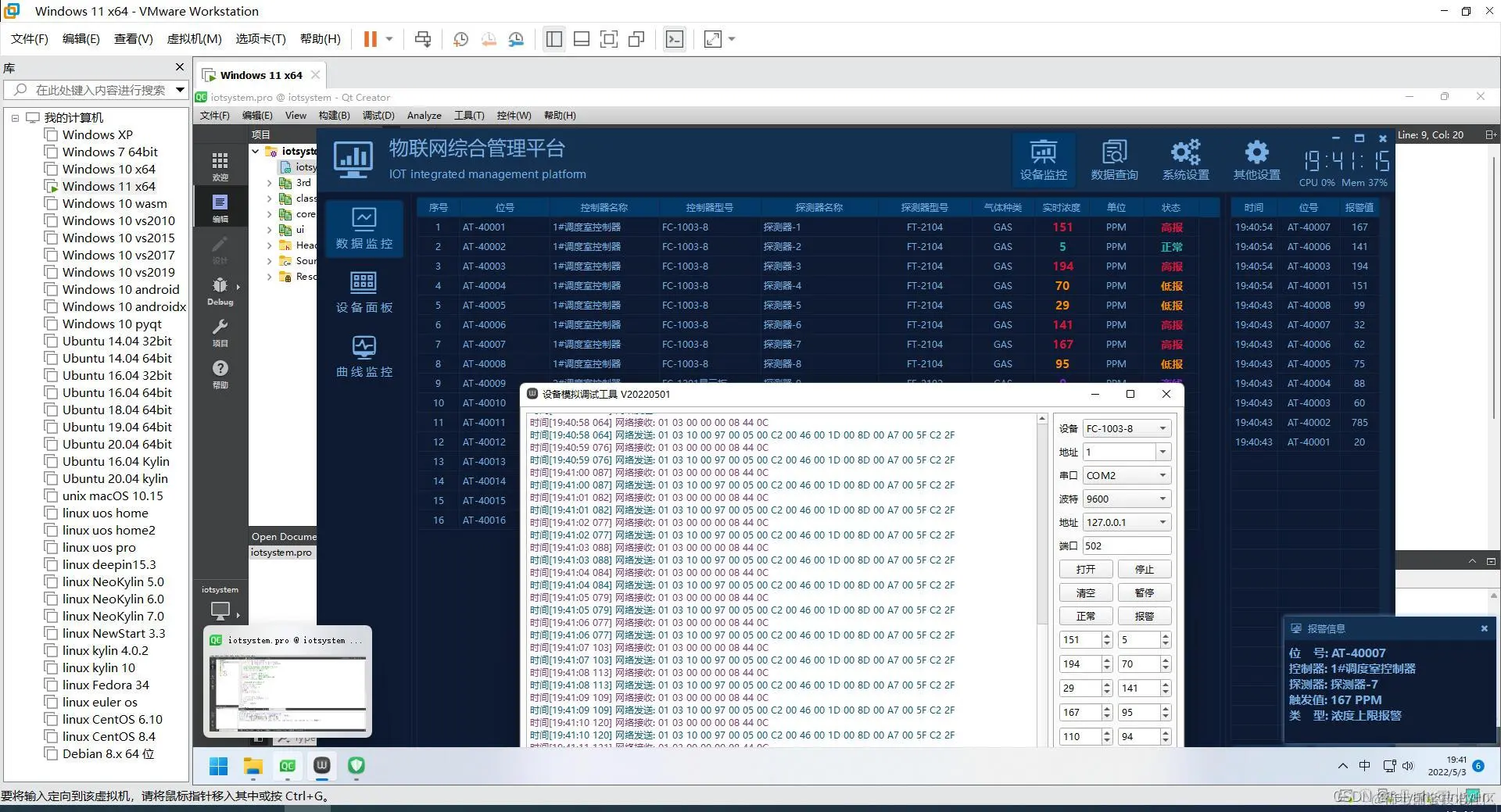Open the 工具(T) menu in Qt Creator
This screenshot has height=812, width=1501.
[468, 115]
